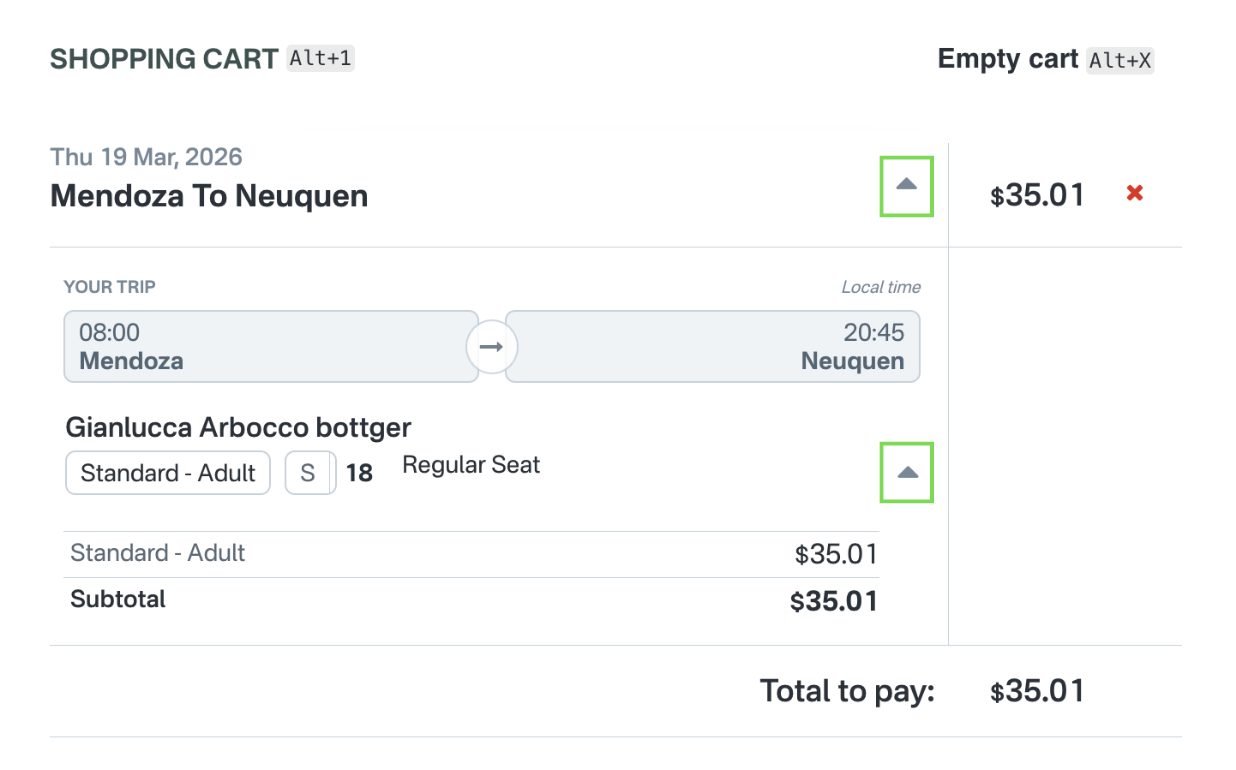Click the 08:00 Mendoza departure box

[270, 347]
